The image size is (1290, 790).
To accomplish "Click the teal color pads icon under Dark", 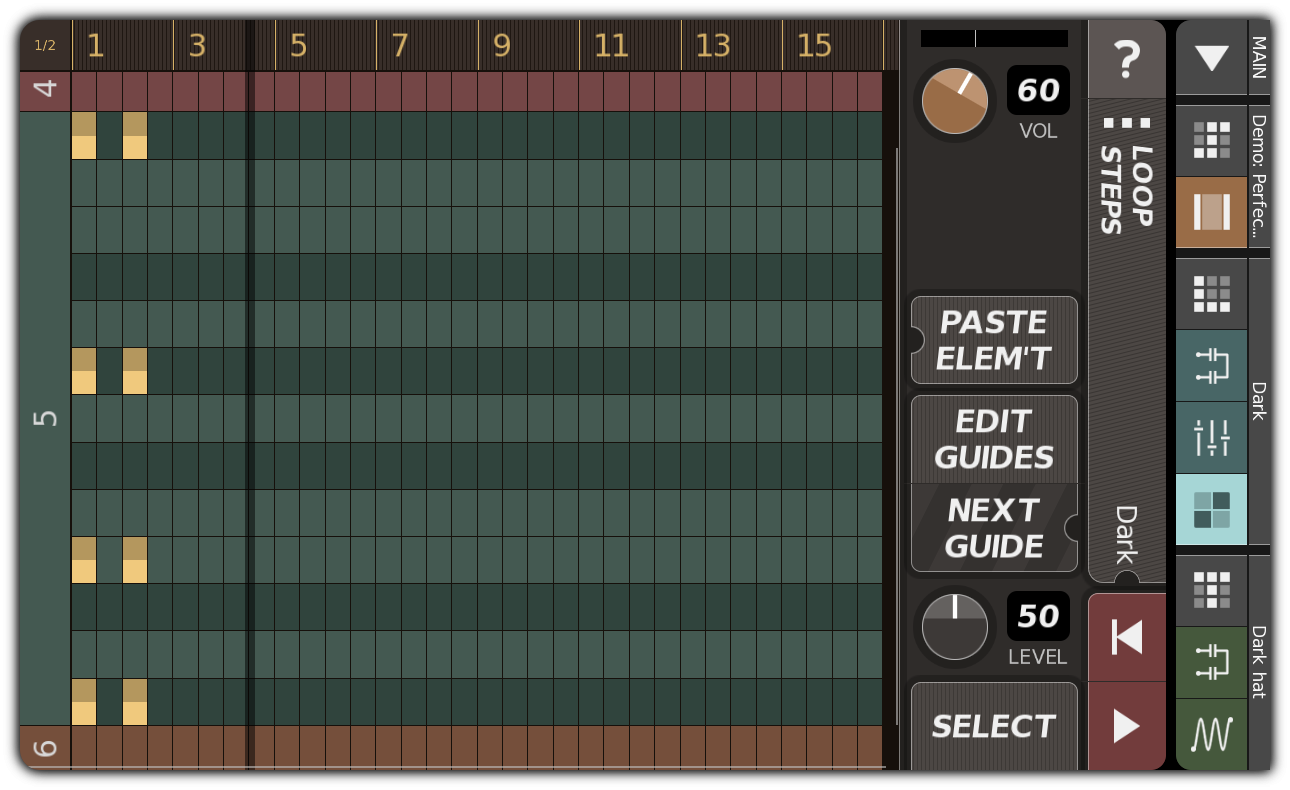I will coord(1211,512).
